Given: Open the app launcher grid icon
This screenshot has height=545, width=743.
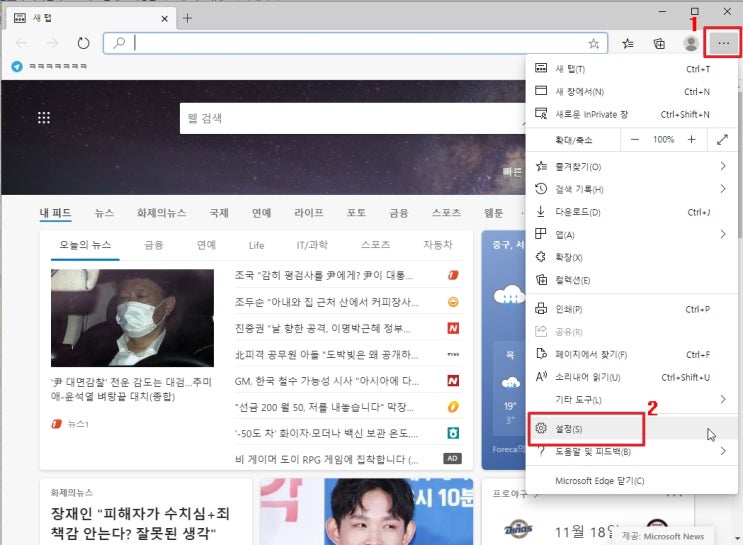Looking at the screenshot, I should [44, 118].
